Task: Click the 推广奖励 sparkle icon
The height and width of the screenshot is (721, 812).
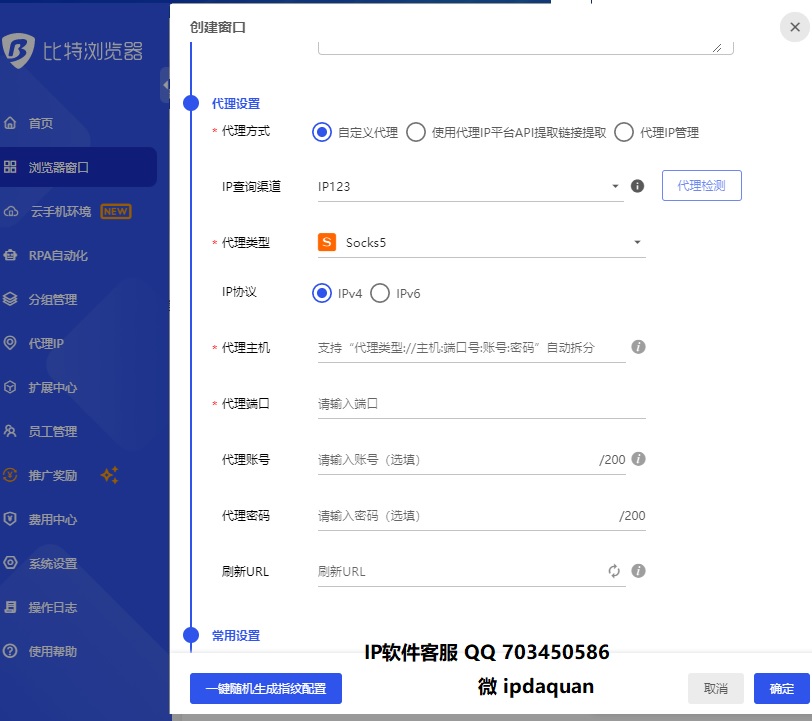Action: [110, 475]
